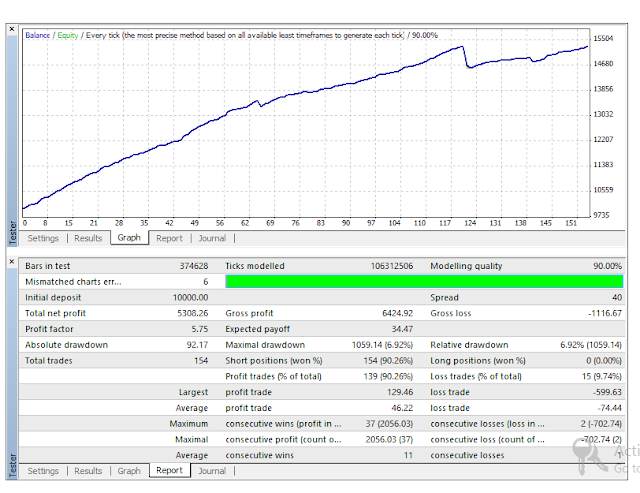Click Mismatched charts errors value 6
This screenshot has height=493, width=640.
[x=206, y=282]
